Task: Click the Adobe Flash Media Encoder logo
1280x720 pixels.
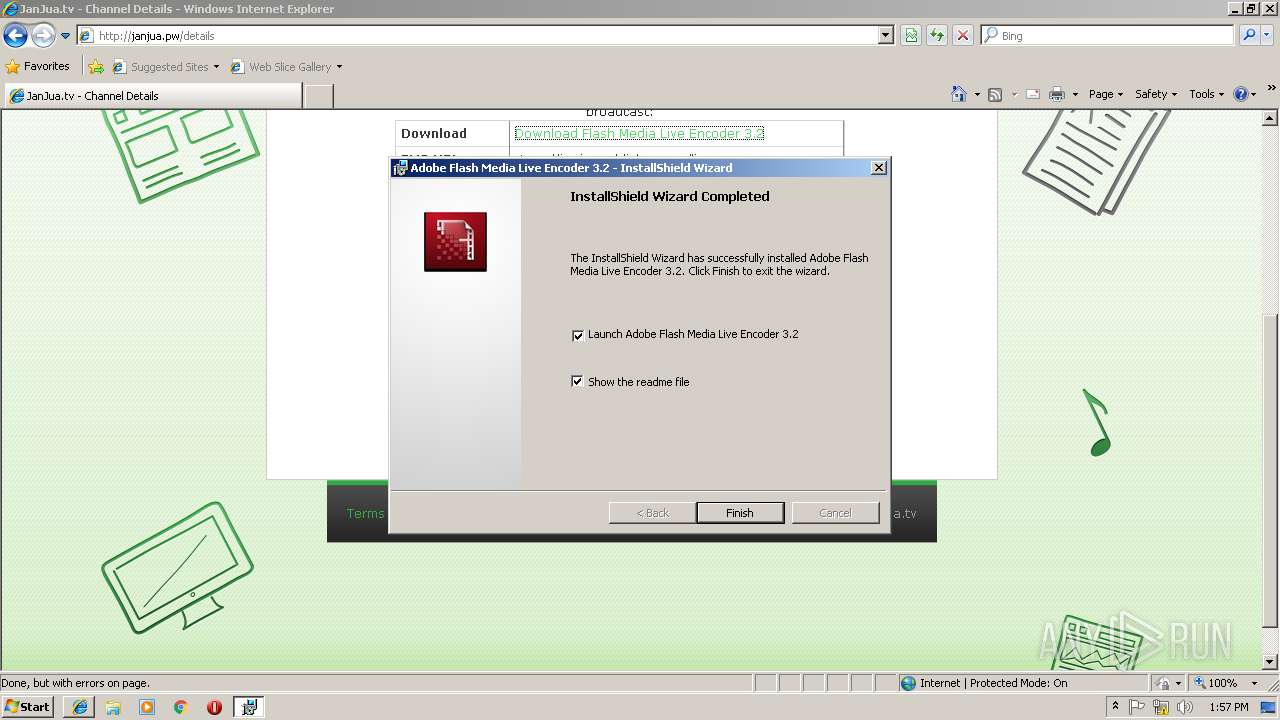Action: 455,242
